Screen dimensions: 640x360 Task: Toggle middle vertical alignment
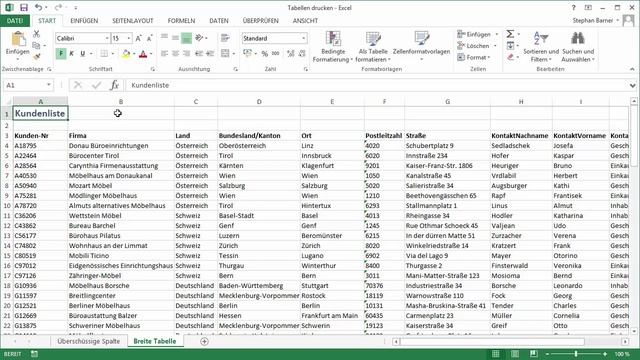point(175,38)
